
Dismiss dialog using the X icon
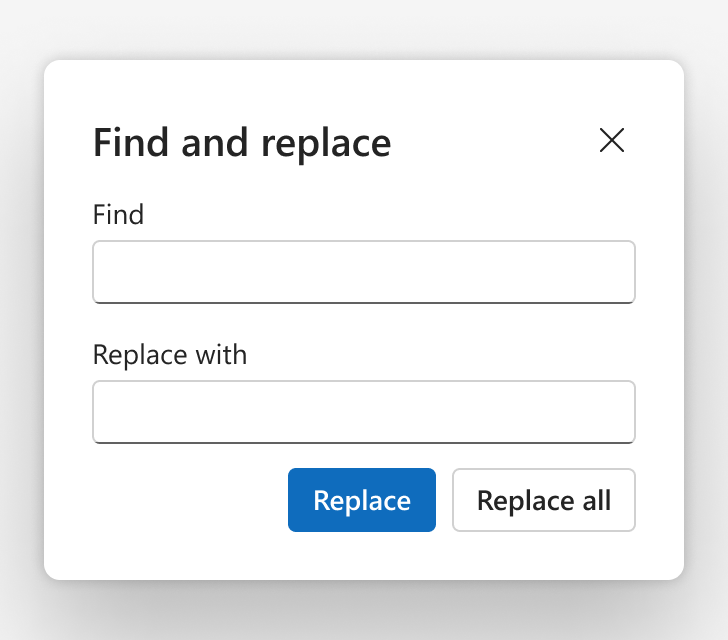point(611,140)
